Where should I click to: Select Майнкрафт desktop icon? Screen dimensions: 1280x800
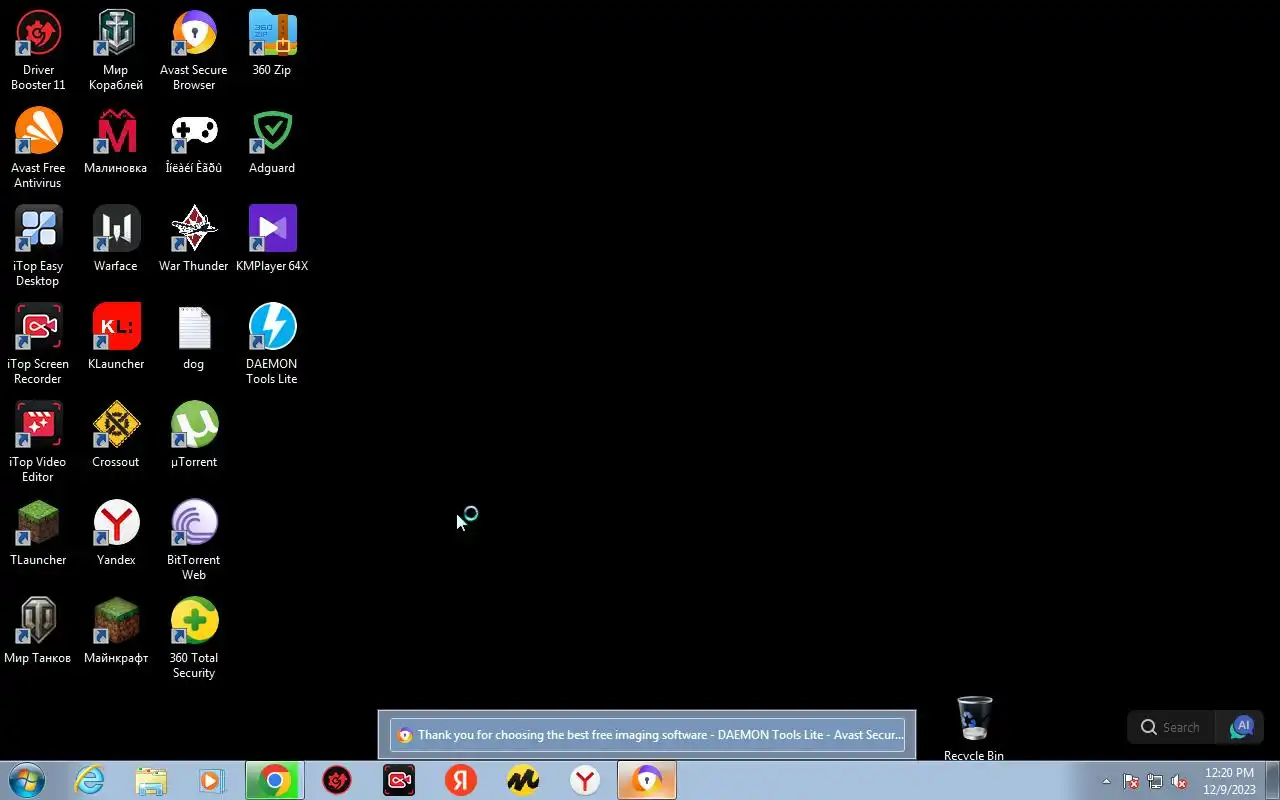(x=116, y=631)
